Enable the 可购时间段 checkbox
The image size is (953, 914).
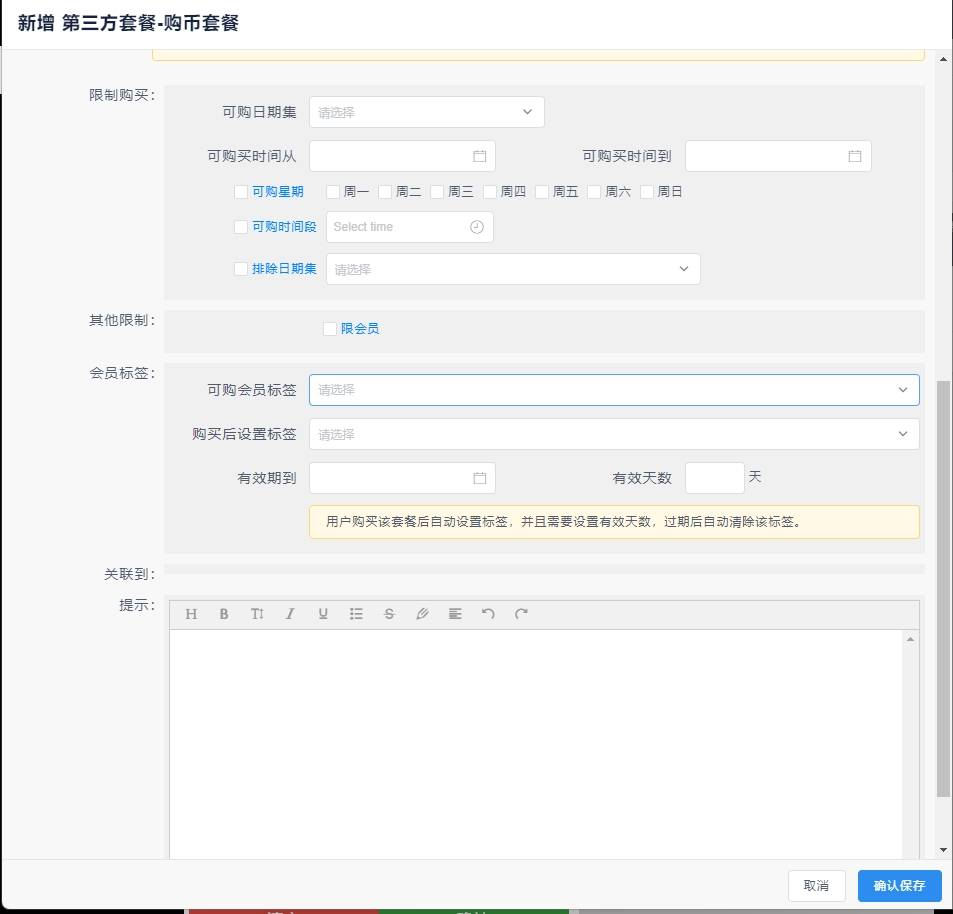(241, 227)
